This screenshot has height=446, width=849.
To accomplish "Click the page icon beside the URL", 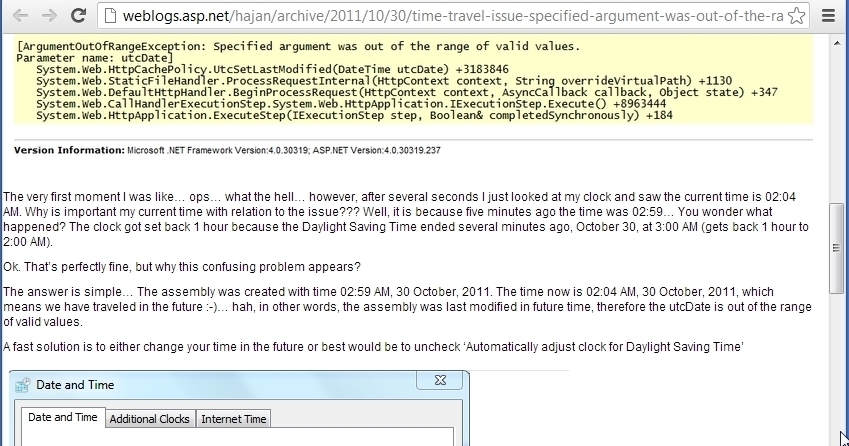I will click(108, 16).
